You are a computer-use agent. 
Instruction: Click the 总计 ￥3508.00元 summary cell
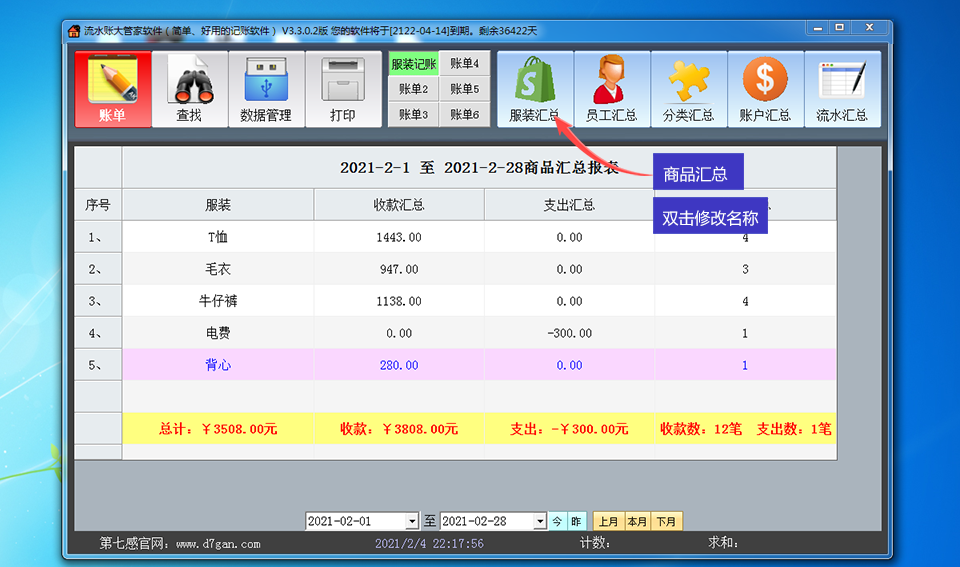pos(218,429)
